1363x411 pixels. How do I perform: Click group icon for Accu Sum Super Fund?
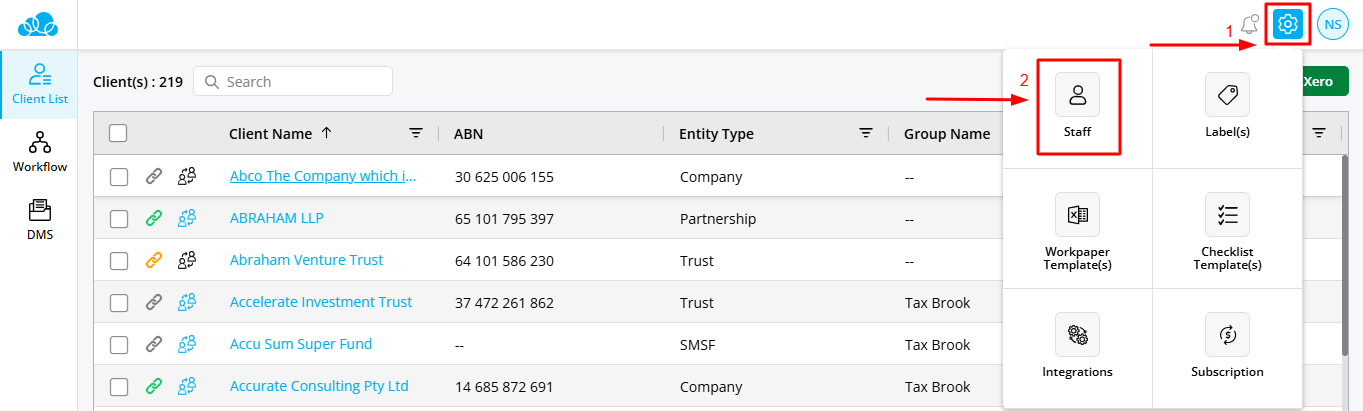(x=186, y=344)
